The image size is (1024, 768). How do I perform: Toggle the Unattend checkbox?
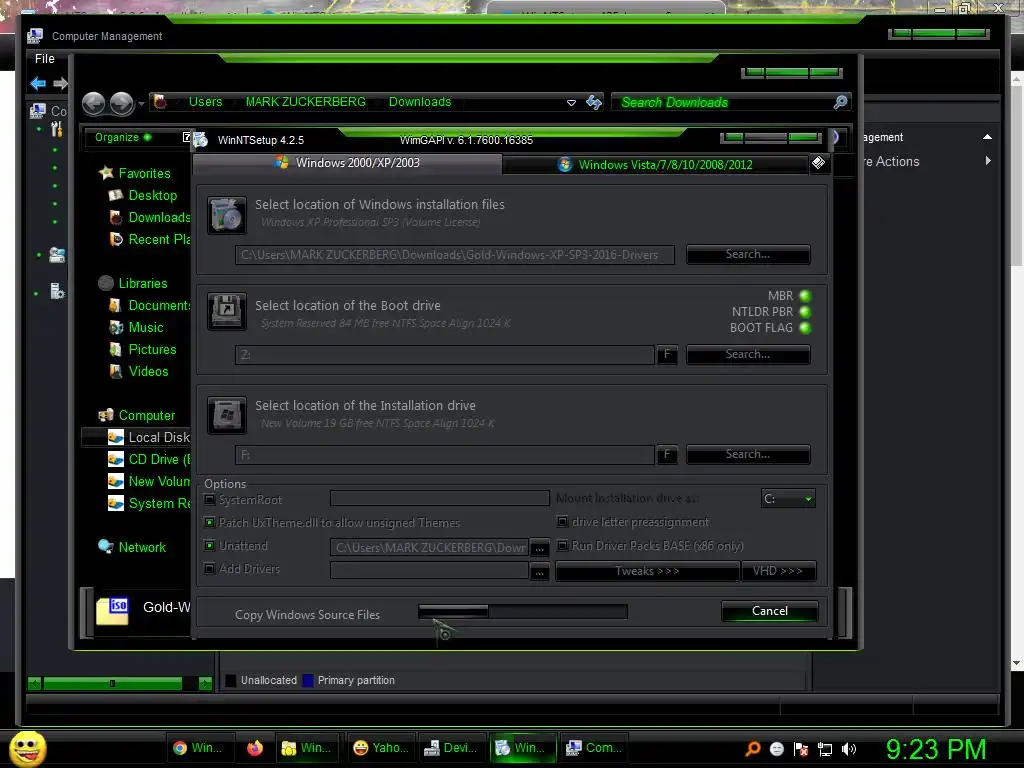coord(210,545)
